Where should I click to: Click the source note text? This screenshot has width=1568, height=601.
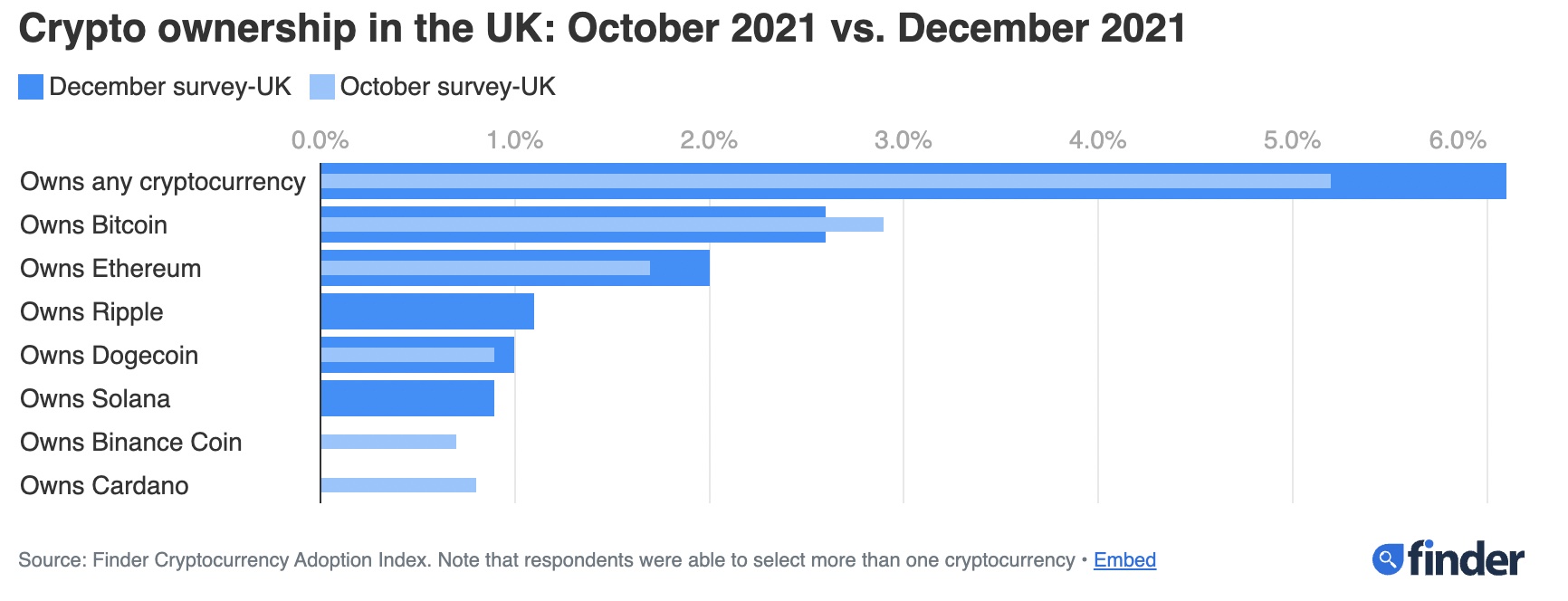[546, 560]
